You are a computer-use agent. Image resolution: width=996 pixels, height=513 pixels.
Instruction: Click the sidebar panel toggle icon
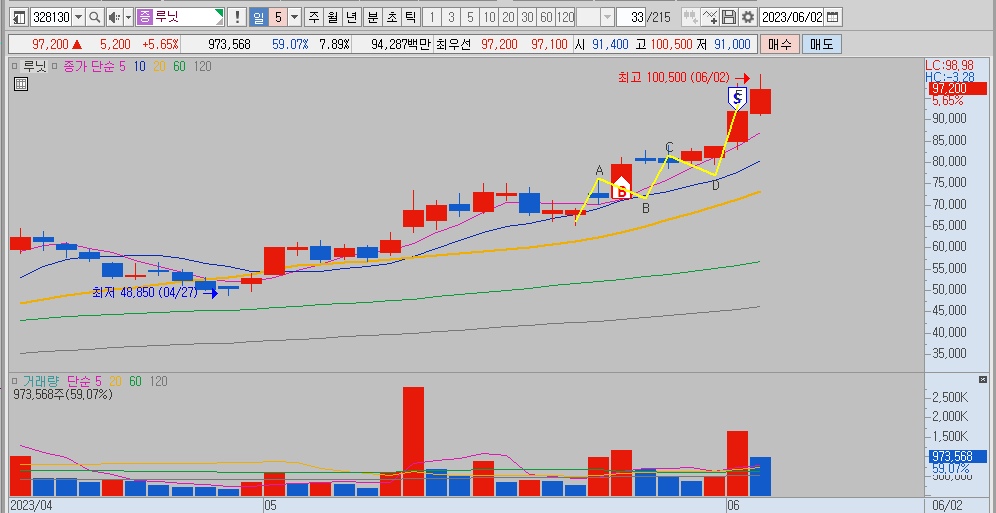pyautogui.click(x=20, y=17)
